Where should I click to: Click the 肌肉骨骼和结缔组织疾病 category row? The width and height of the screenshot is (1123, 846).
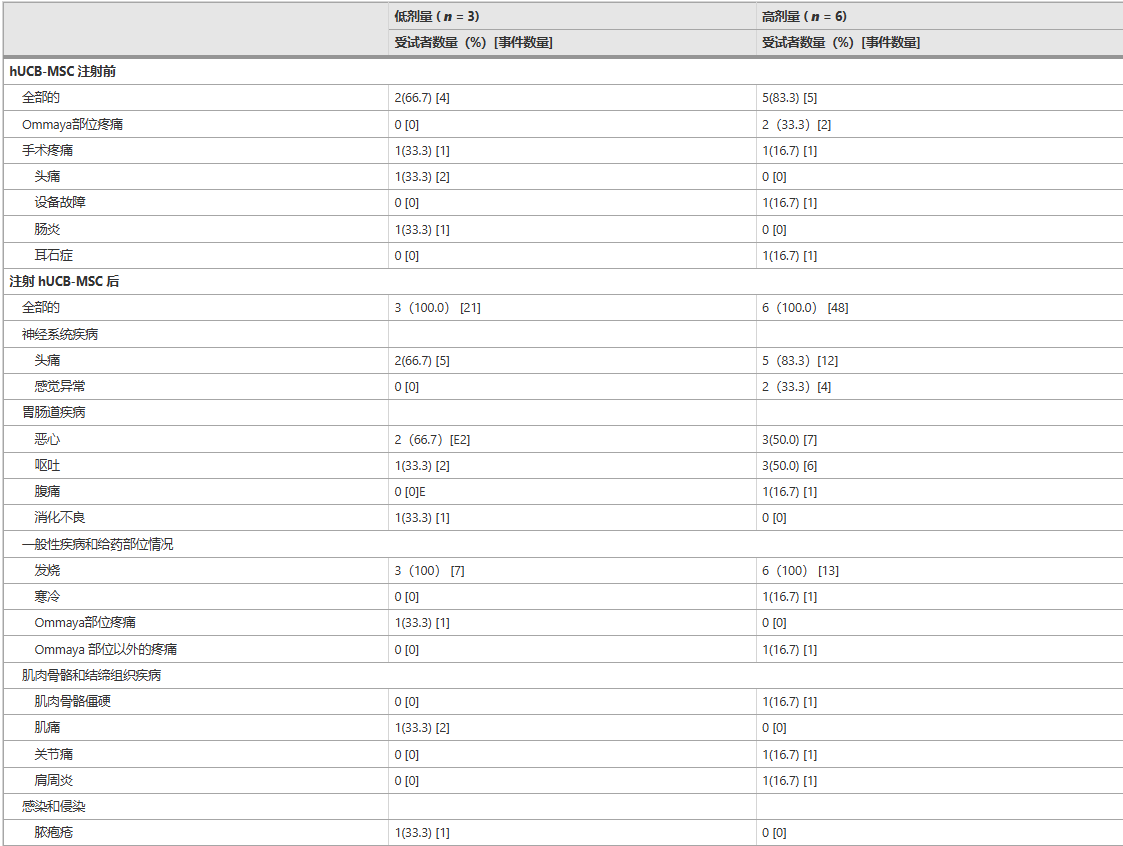[x=91, y=675]
